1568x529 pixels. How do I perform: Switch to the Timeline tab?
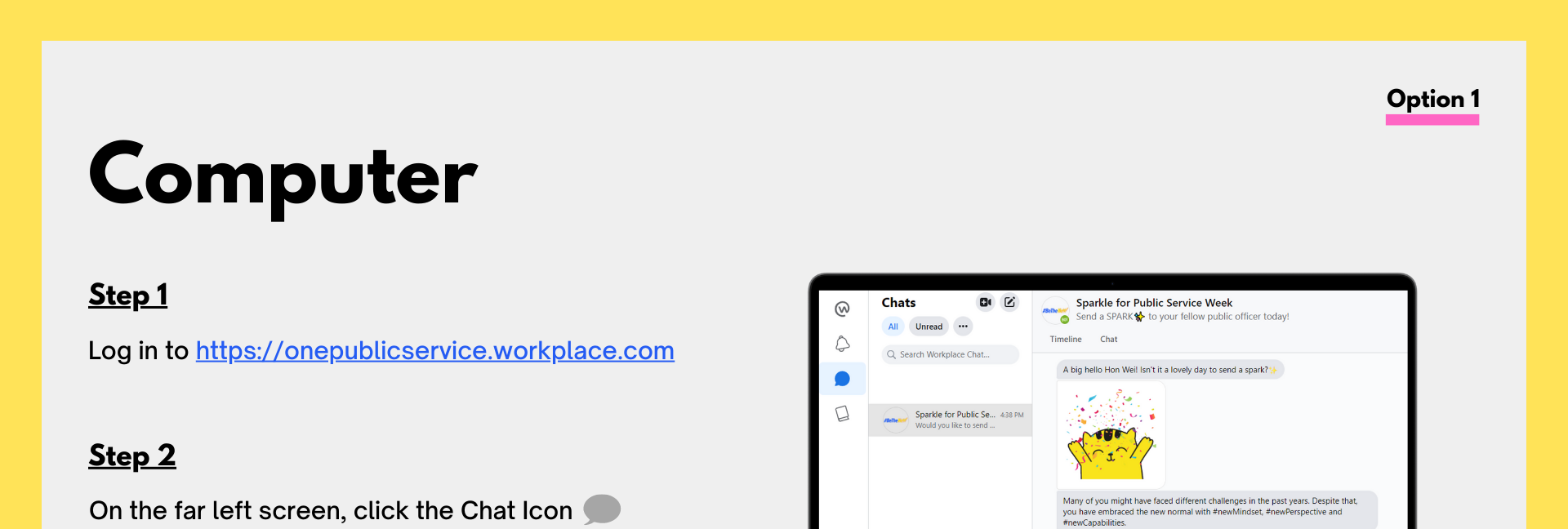(x=1065, y=340)
